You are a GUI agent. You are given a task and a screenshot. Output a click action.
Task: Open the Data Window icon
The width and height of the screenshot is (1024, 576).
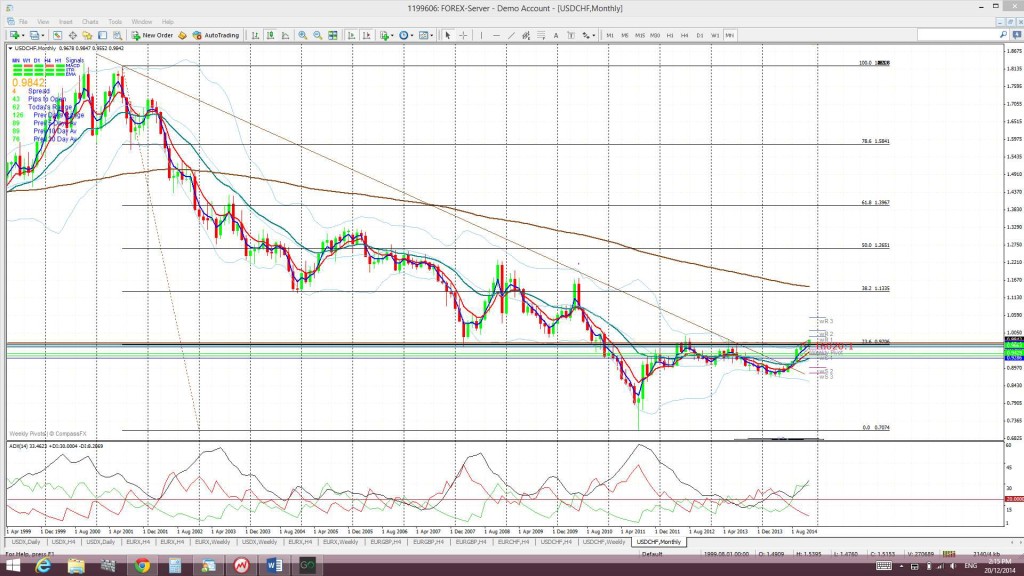(x=72, y=35)
